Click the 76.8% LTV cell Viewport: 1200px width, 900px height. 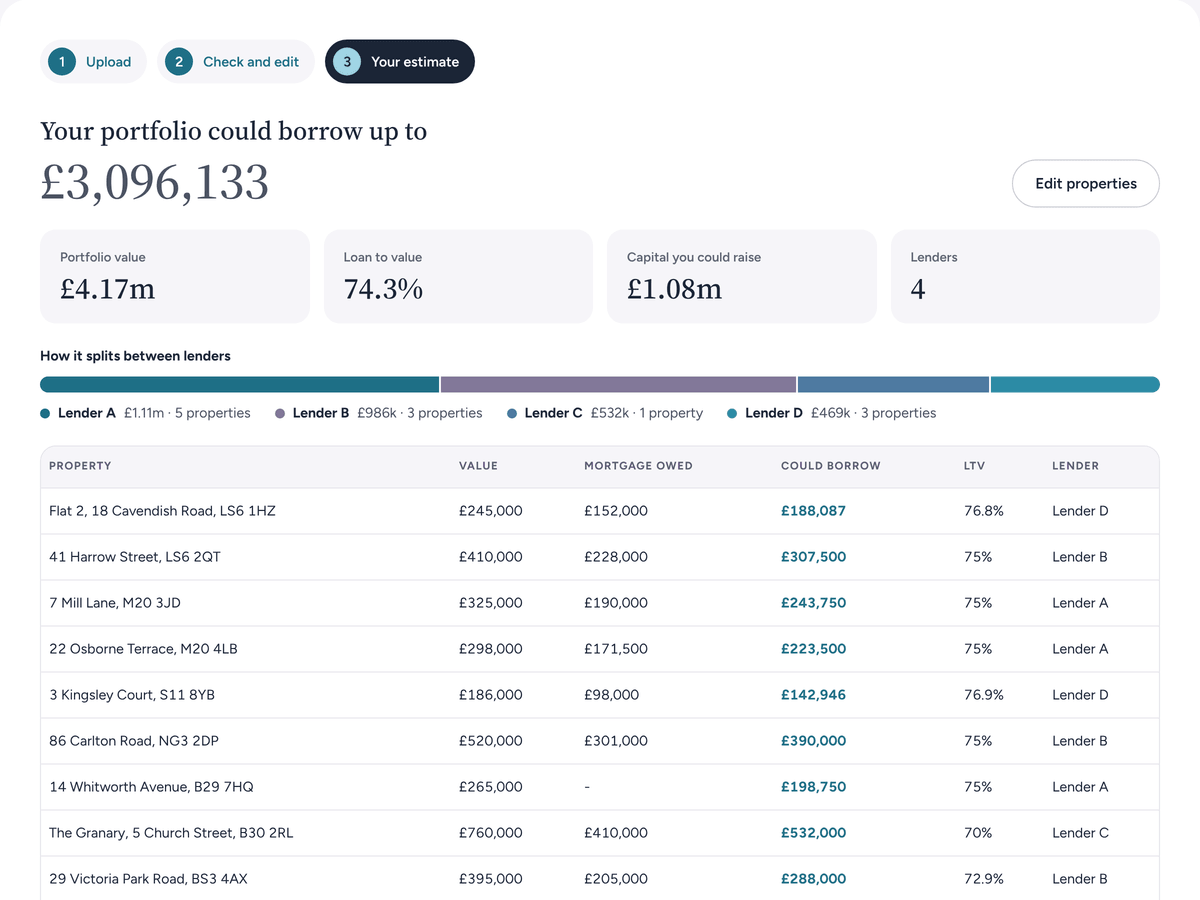(984, 511)
